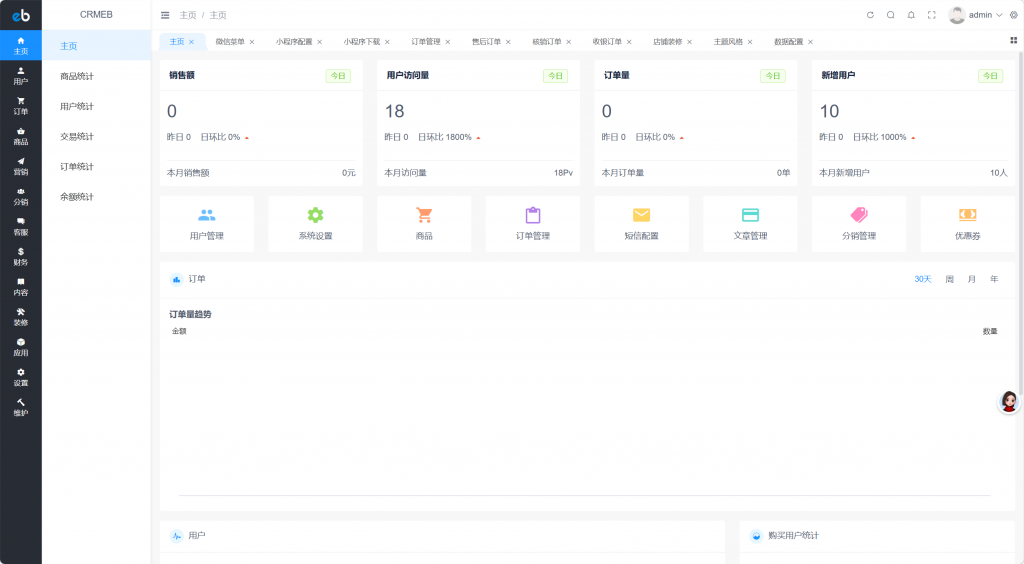Viewport: 1024px width, 564px height.
Task: Switch to the 微信菜单 tab
Action: pyautogui.click(x=230, y=42)
